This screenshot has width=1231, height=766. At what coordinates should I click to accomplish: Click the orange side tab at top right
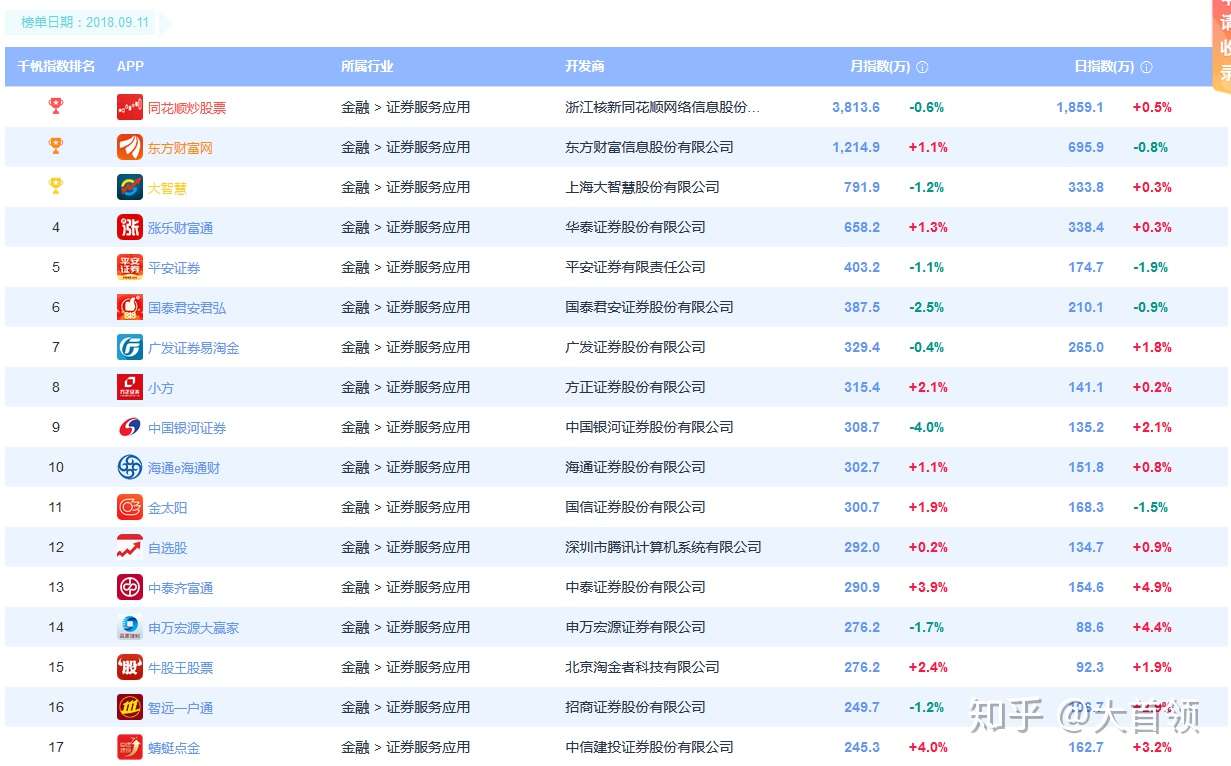[x=1223, y=46]
